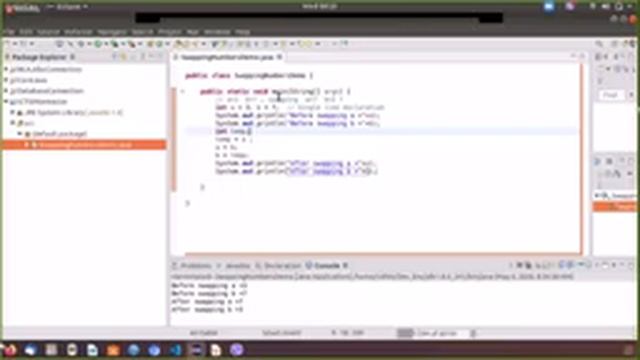
Task: Open the Window menu
Action: pos(217,32)
